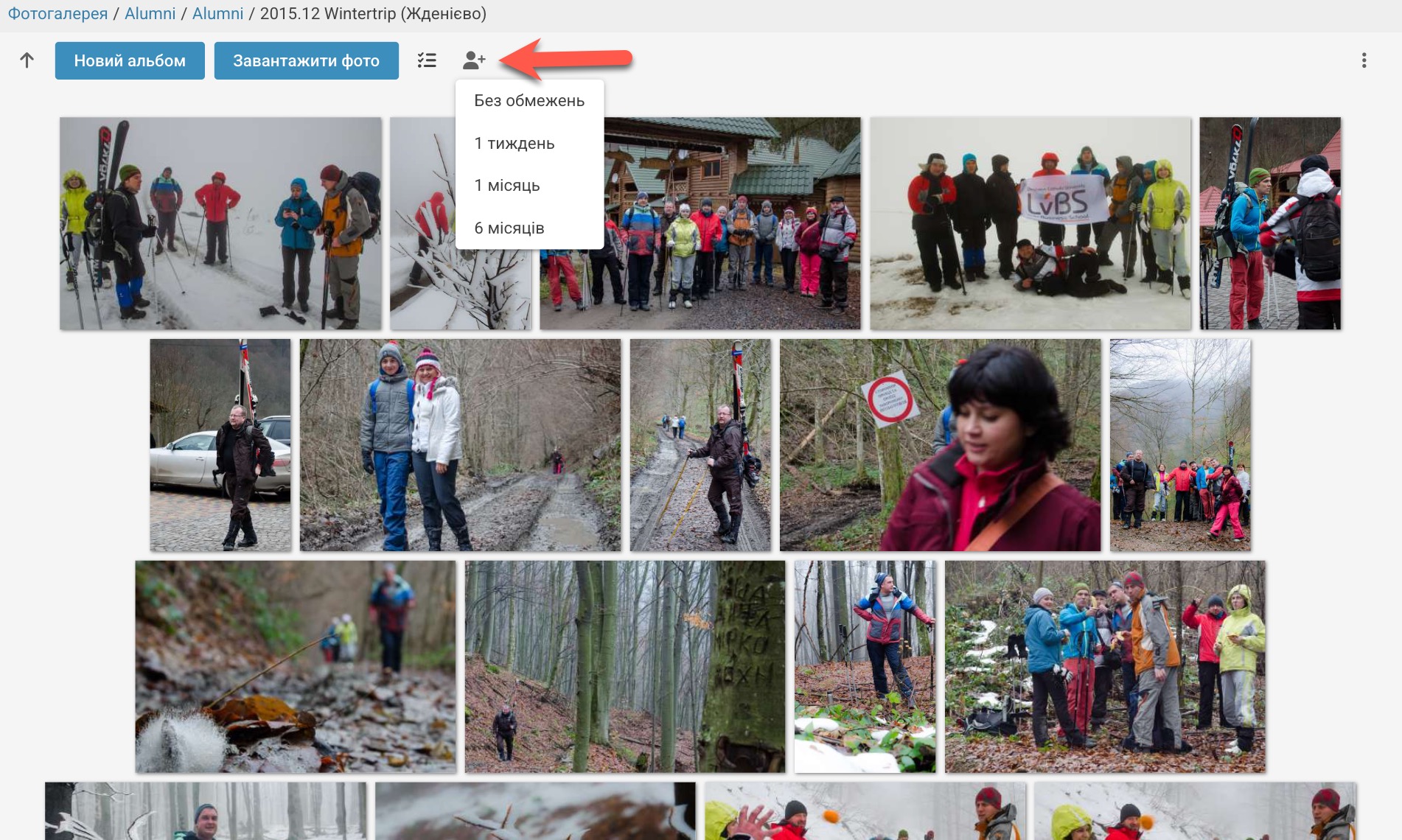This screenshot has width=1402, height=840.
Task: Select Без обмежень from the dropdown
Action: coord(529,101)
